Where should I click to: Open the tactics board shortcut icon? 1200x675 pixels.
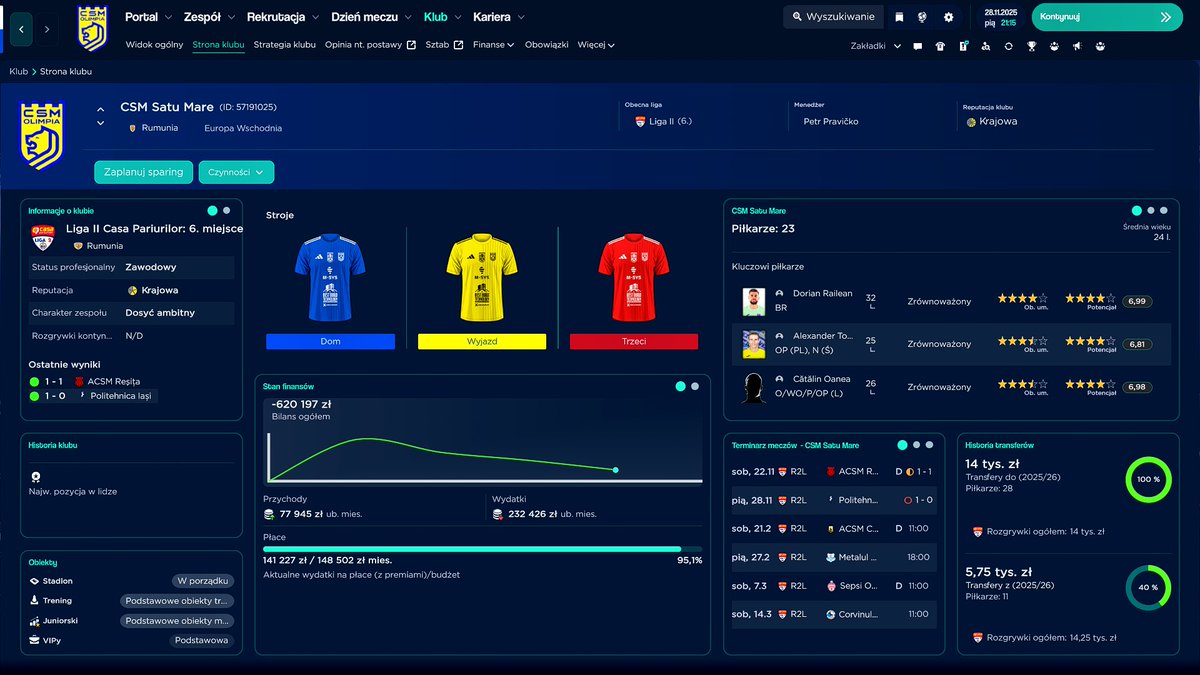tap(963, 46)
